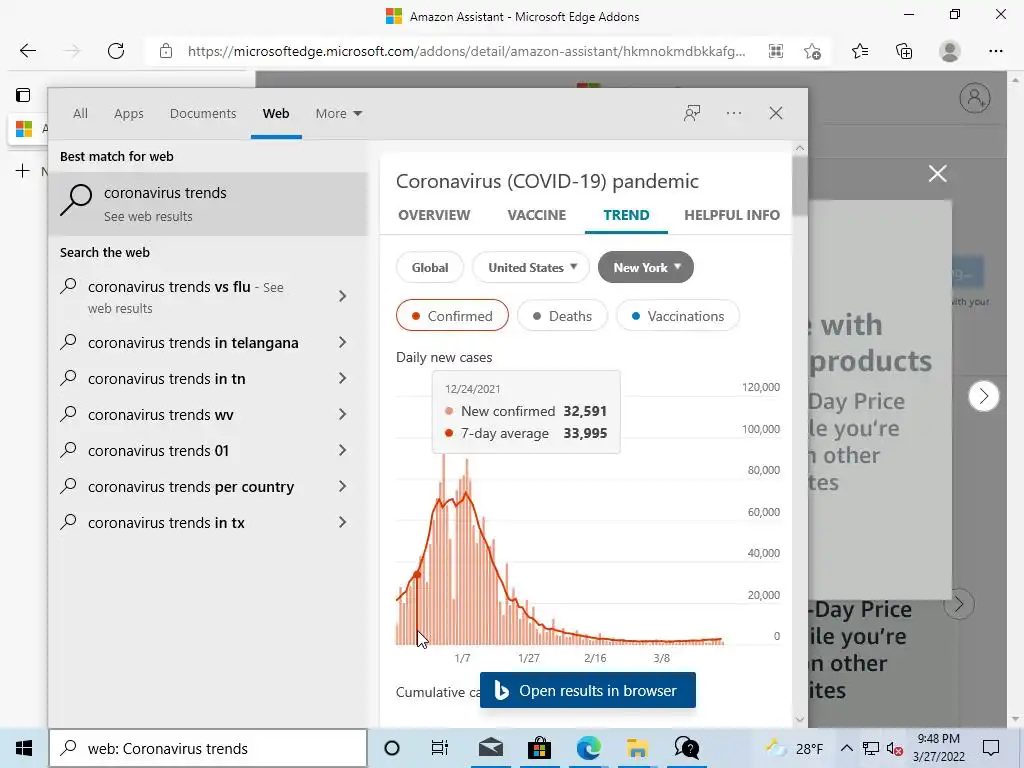
Task: Click the browser Refresh icon
Action: [116, 51]
